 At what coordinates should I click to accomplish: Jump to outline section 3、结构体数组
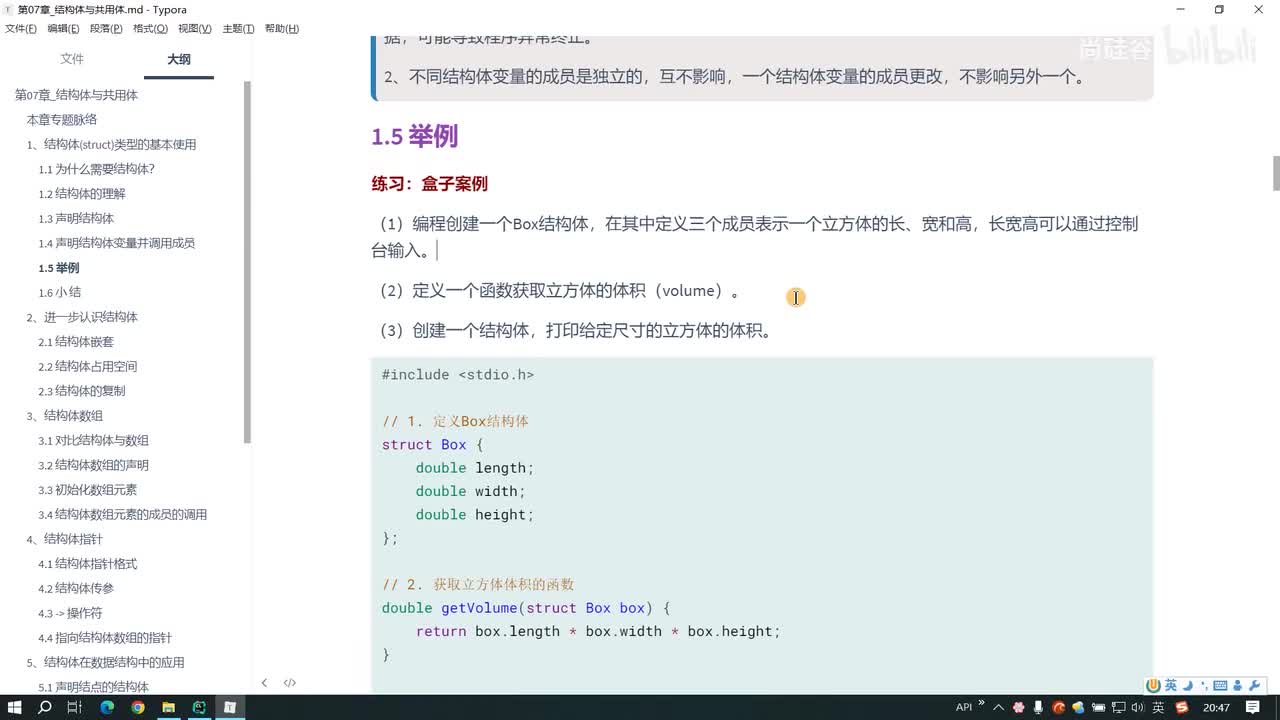tap(64, 416)
